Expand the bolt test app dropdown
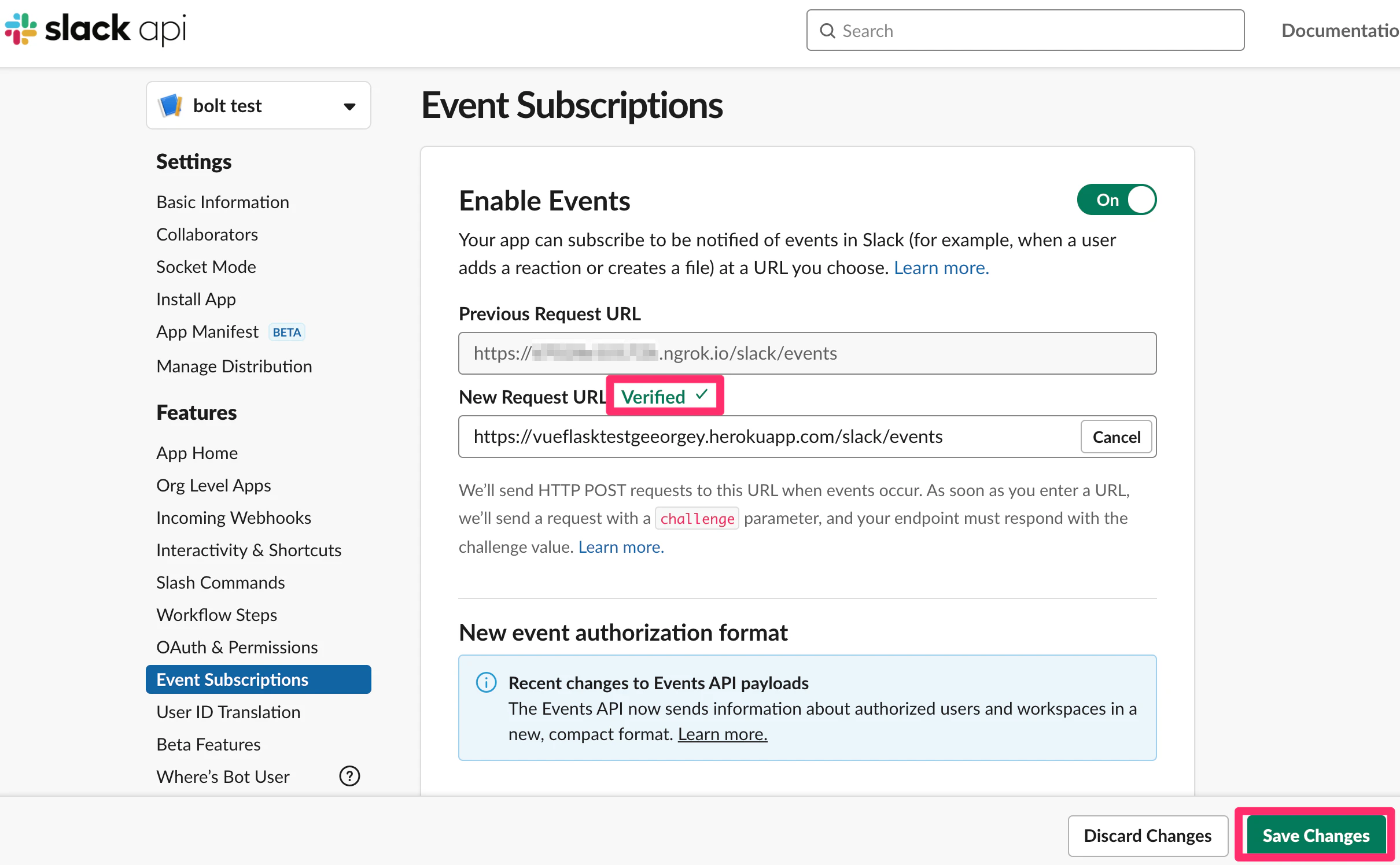1400x865 pixels. [349, 106]
